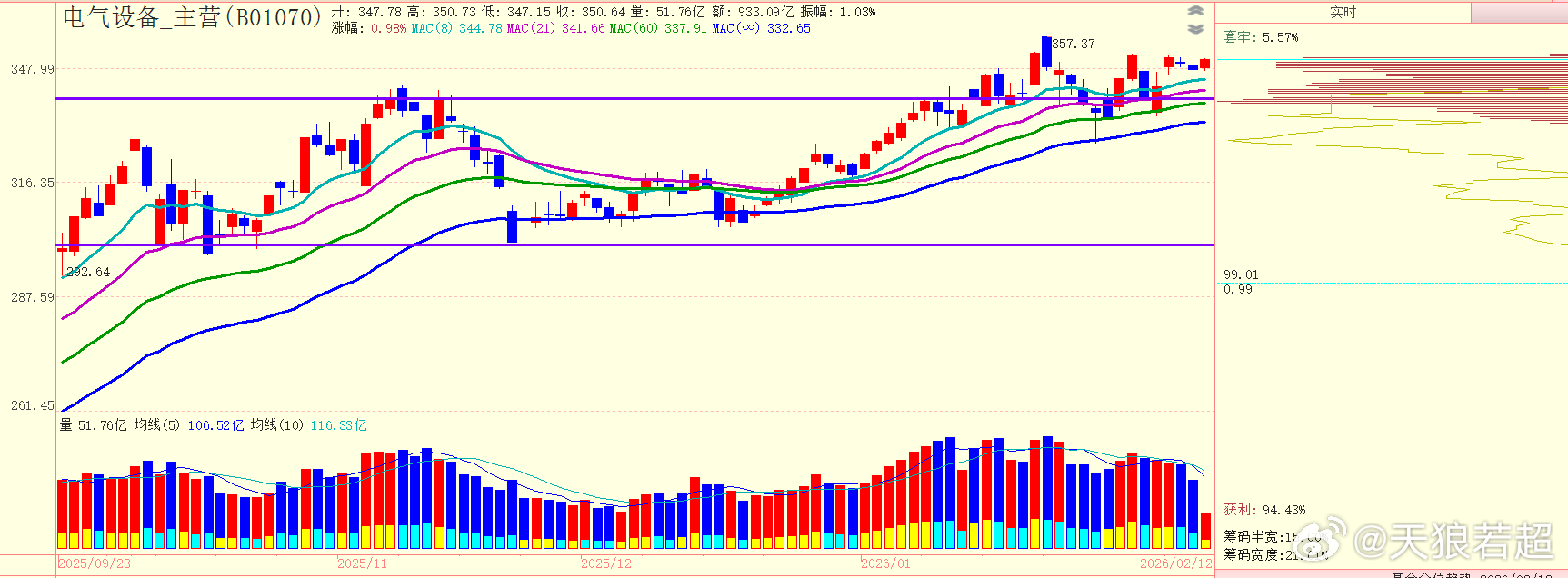Click the lower purple horizontal support line

(636, 244)
